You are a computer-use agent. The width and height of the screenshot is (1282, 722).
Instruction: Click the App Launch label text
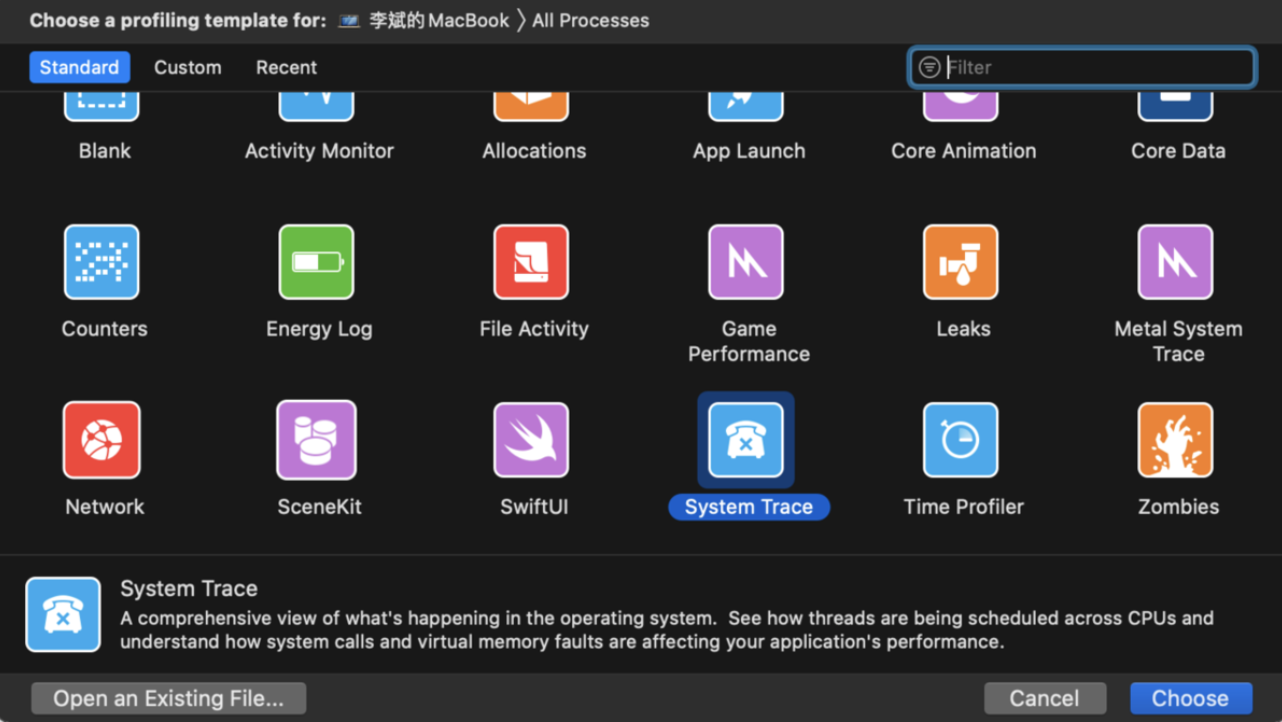[748, 151]
